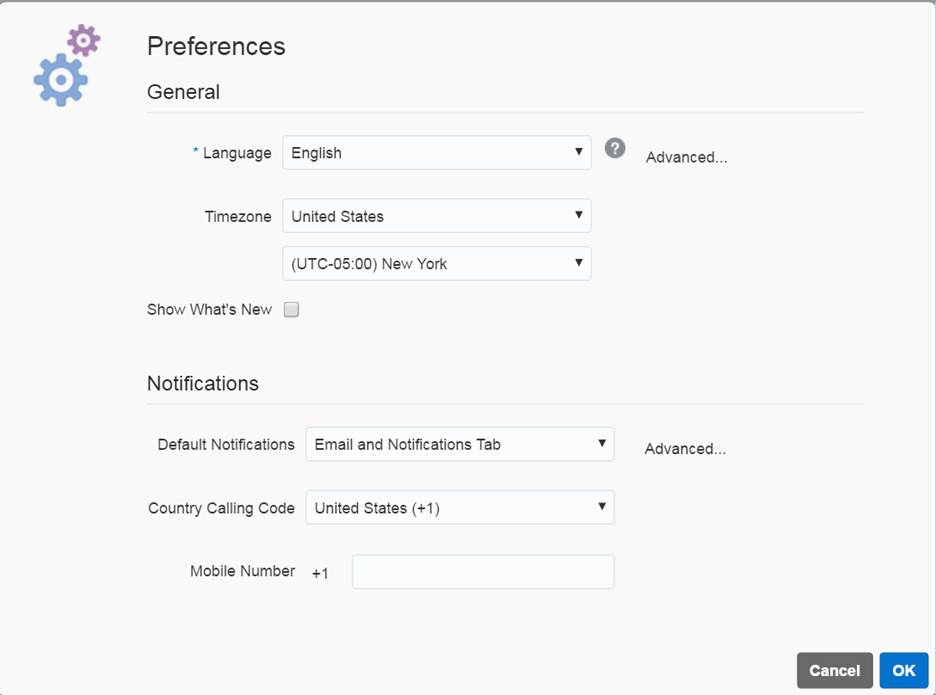Click the Notifications section heading

pyautogui.click(x=203, y=384)
